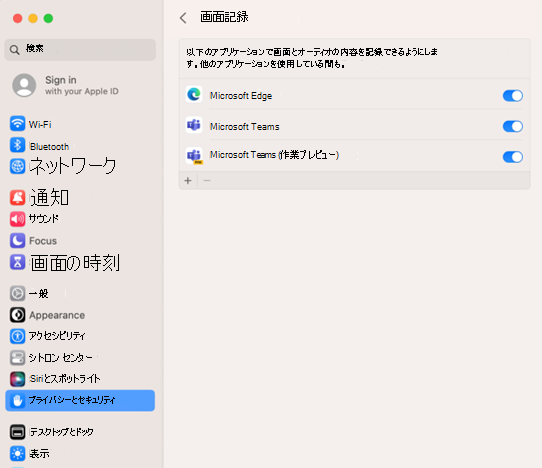Click the Appearance icon in sidebar
This screenshot has height=468, width=542.
pos(17,315)
